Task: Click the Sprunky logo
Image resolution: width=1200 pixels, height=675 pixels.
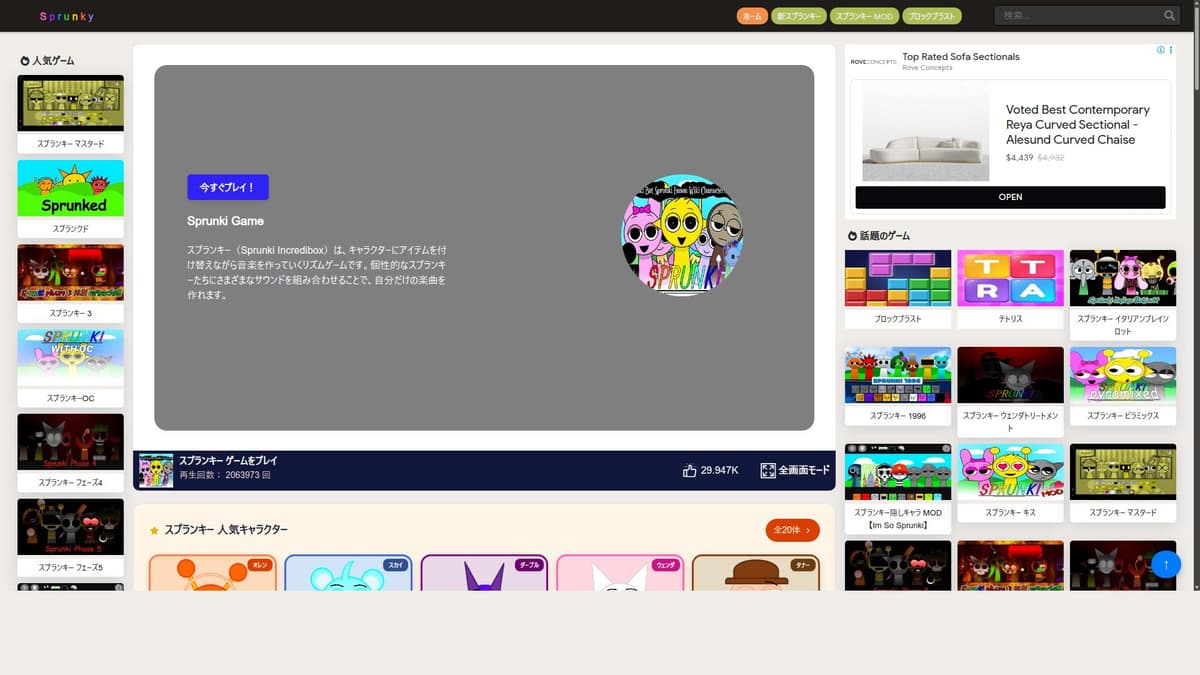Action: pos(67,16)
